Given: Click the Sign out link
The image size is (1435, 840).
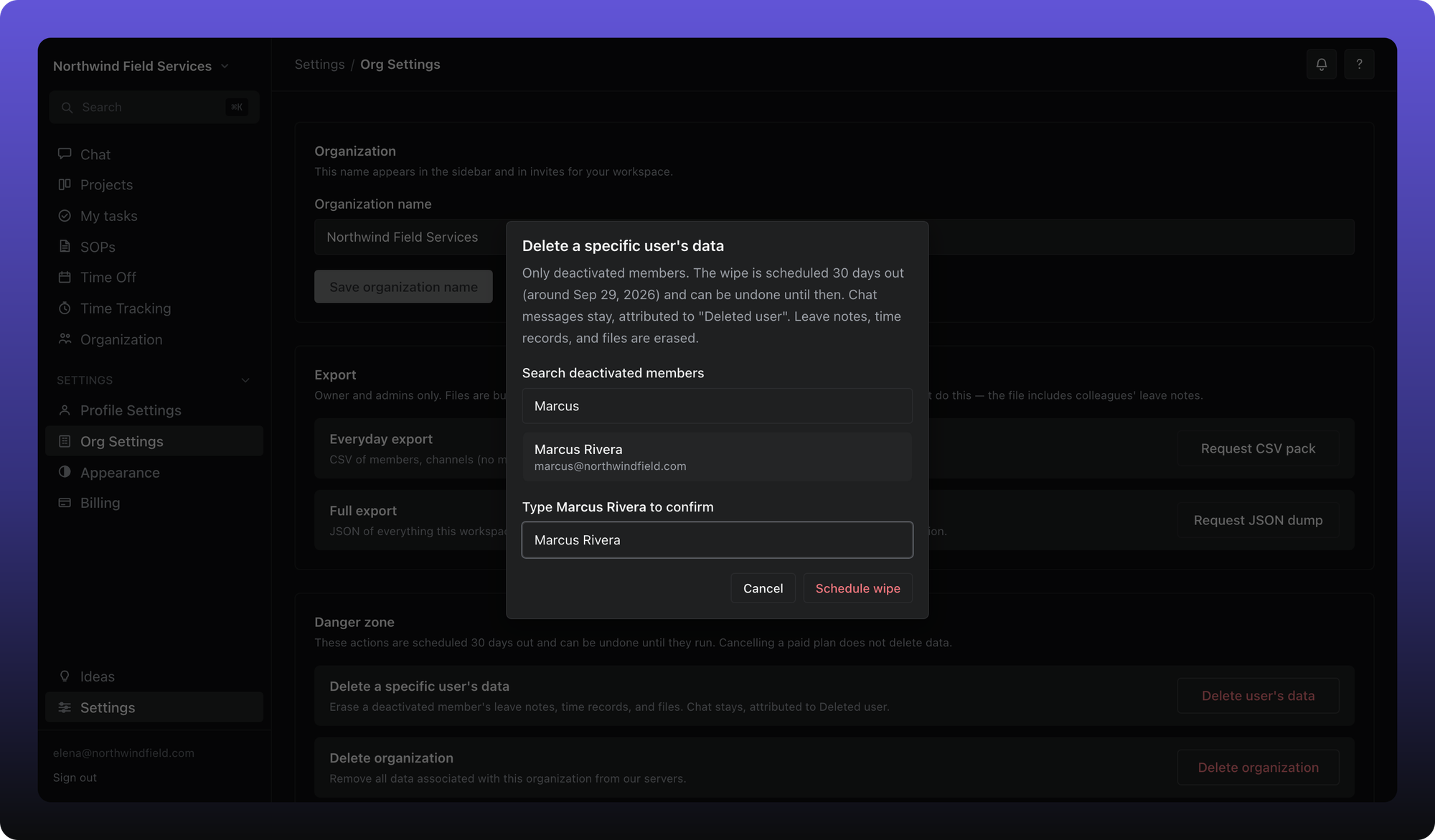Looking at the screenshot, I should click(x=75, y=778).
